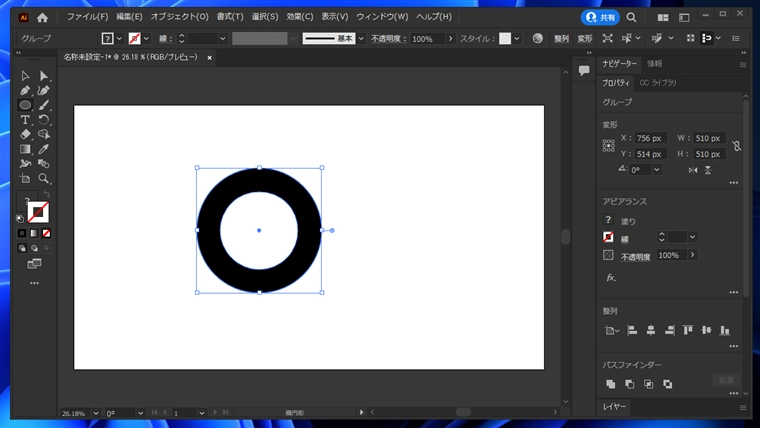760x428 pixels.
Task: Open the ファイル(F) menu
Action: tap(87, 17)
